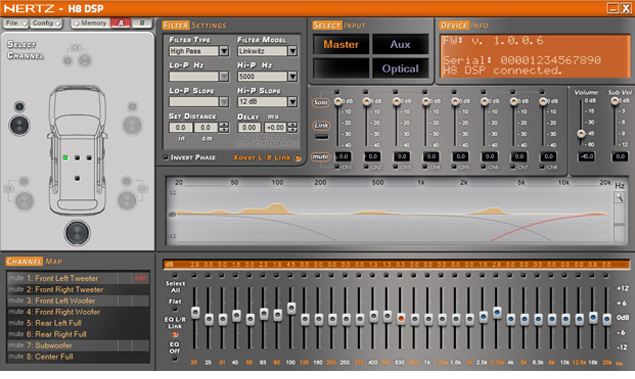Click the Ch1 level value box
The width and height of the screenshot is (635, 379).
click(343, 156)
